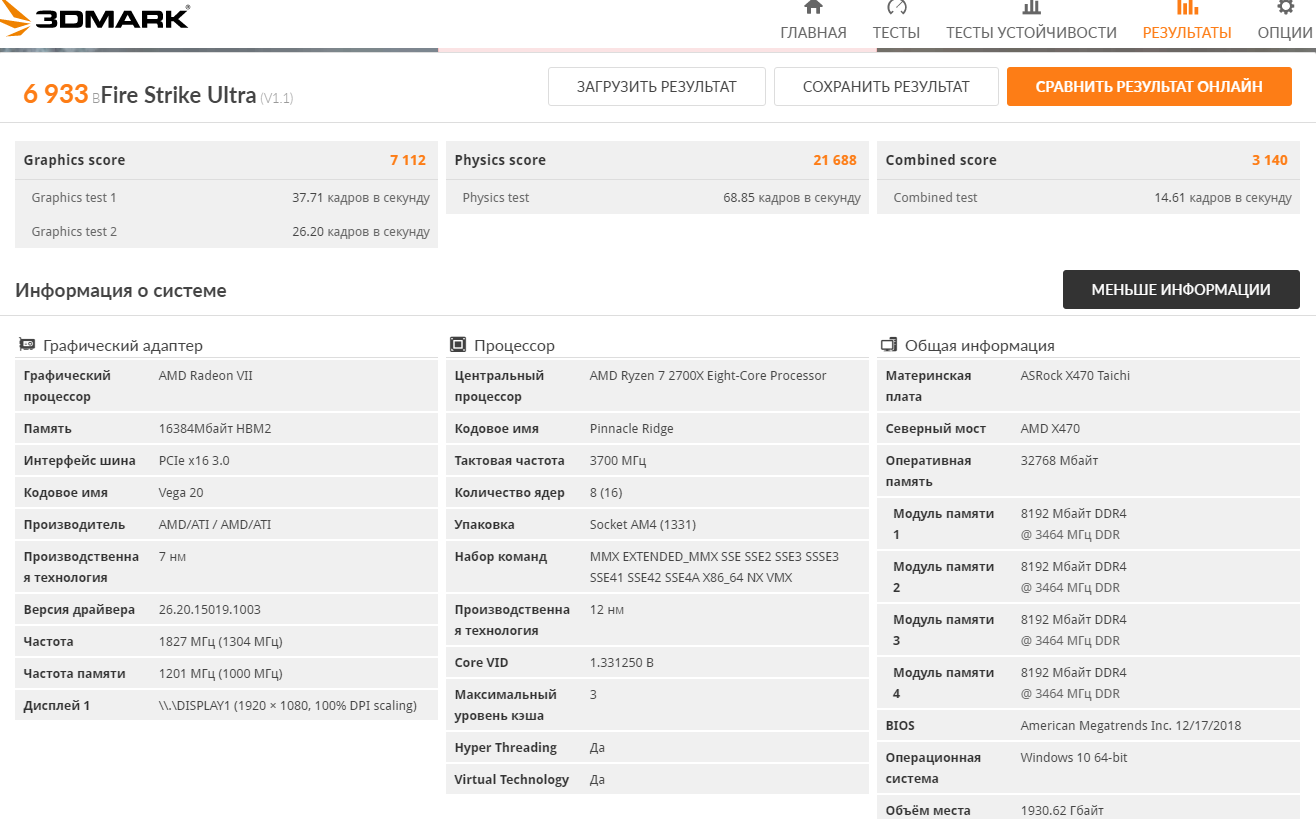Click the Virtual Technology Да value
The width and height of the screenshot is (1316, 819).
click(x=597, y=780)
